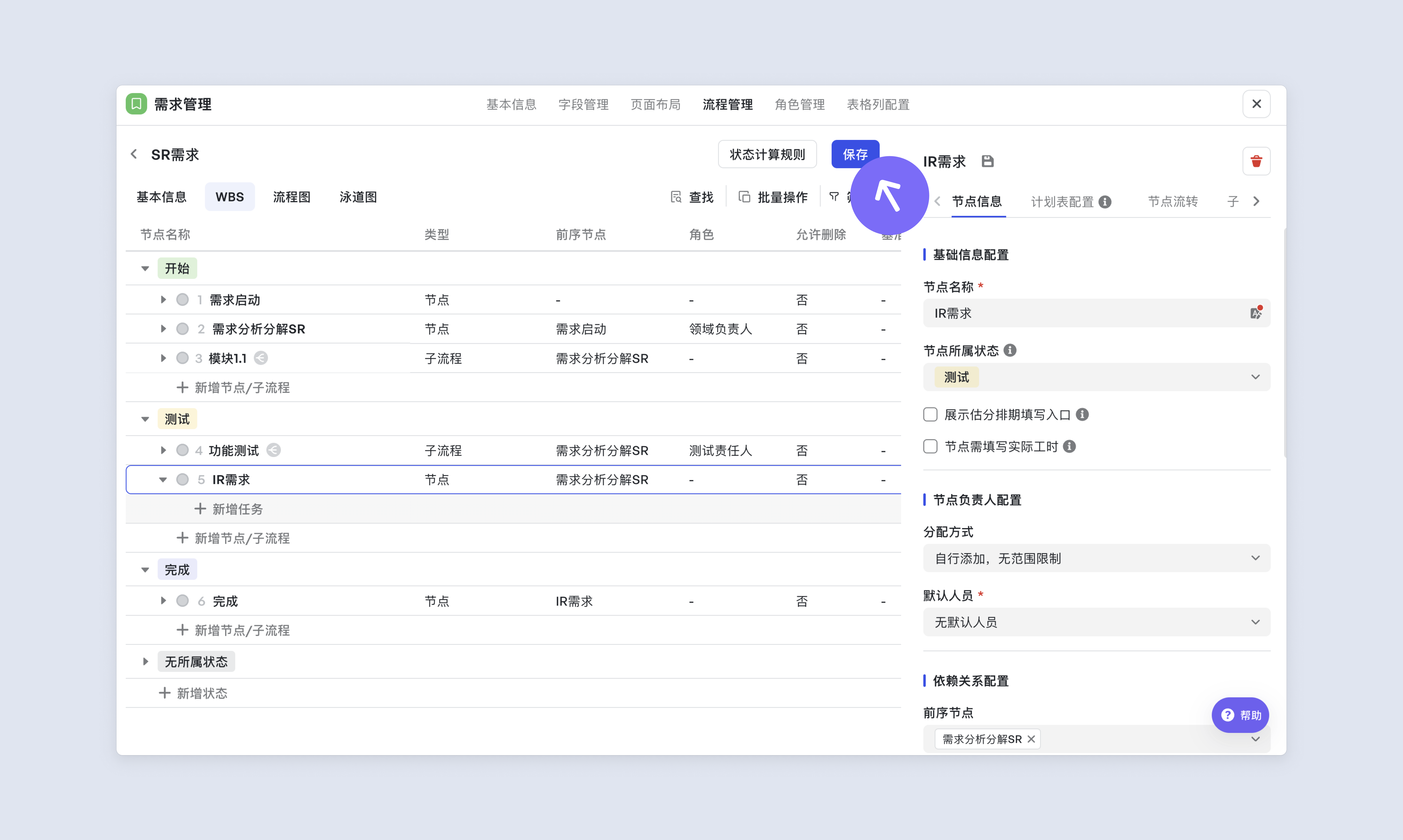Click the status circle for 需求分析分解SR
Screen dimensions: 1403x840
[182, 329]
